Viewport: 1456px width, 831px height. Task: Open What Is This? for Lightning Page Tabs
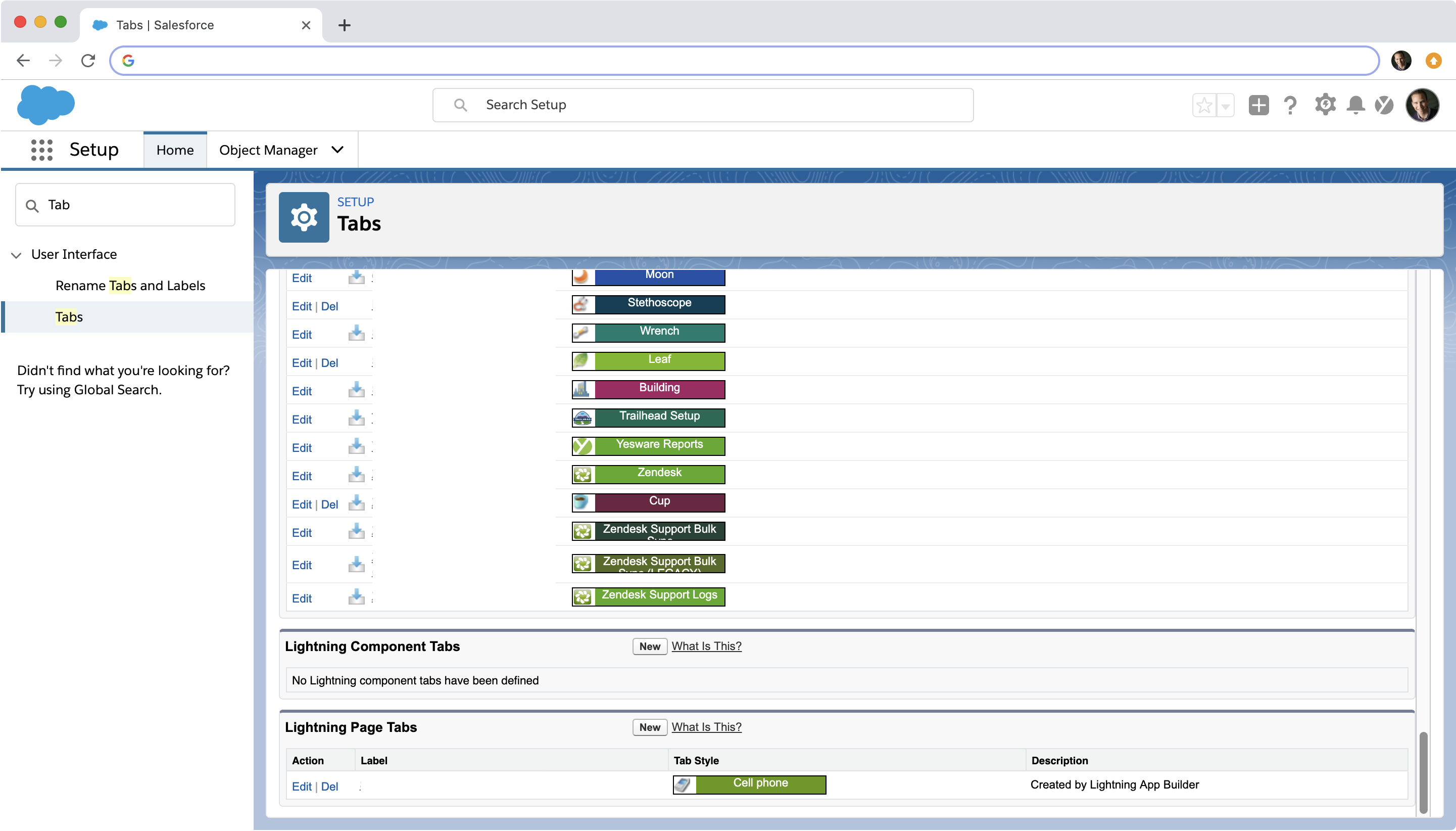[x=707, y=727]
